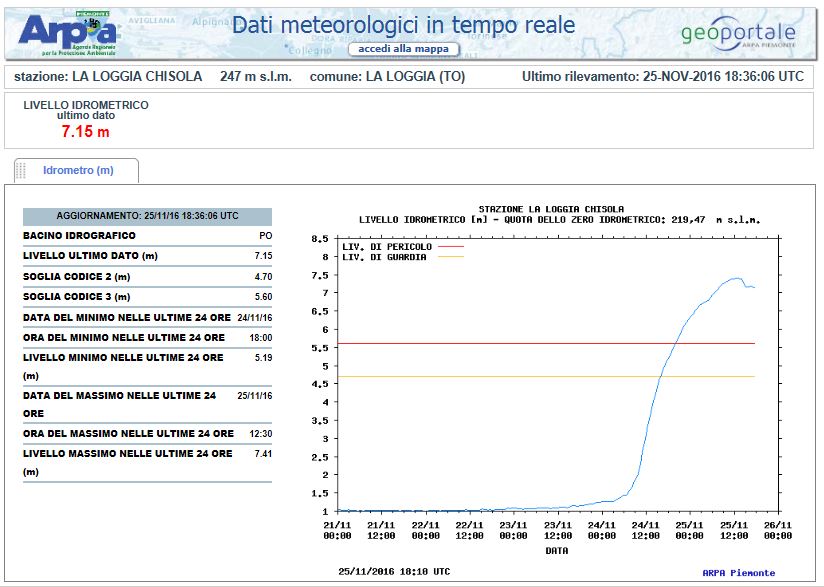Open the geoportale Arpa Piemonte logo
This screenshot has width=824, height=587.
click(x=738, y=33)
